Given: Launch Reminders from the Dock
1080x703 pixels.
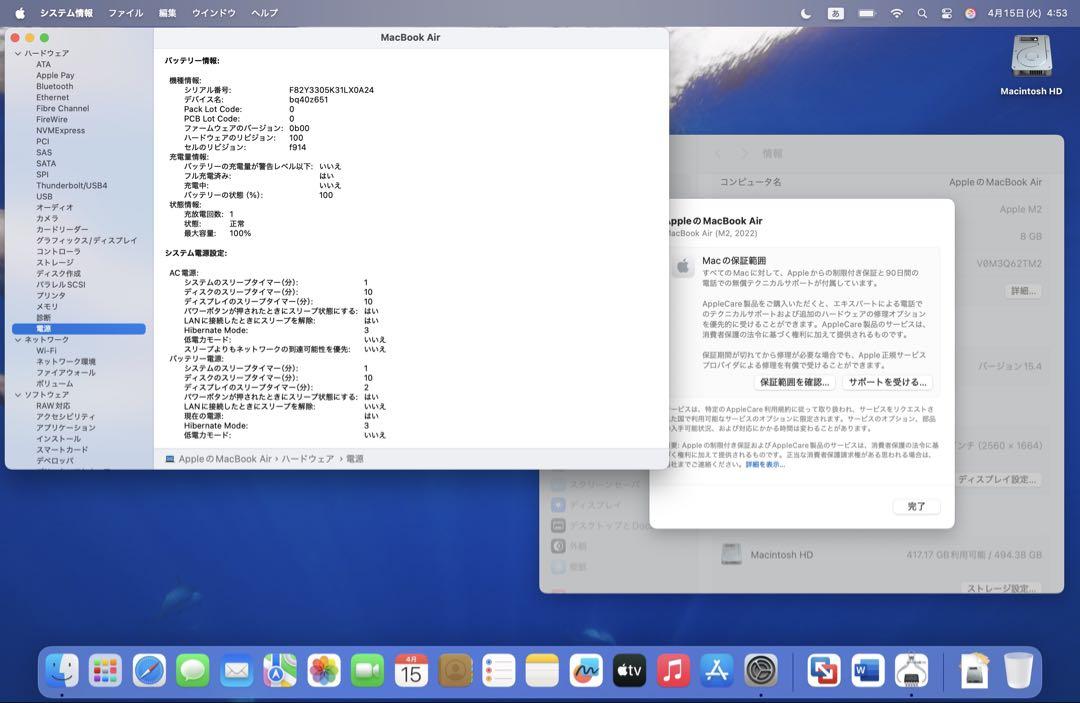Looking at the screenshot, I should pos(499,670).
